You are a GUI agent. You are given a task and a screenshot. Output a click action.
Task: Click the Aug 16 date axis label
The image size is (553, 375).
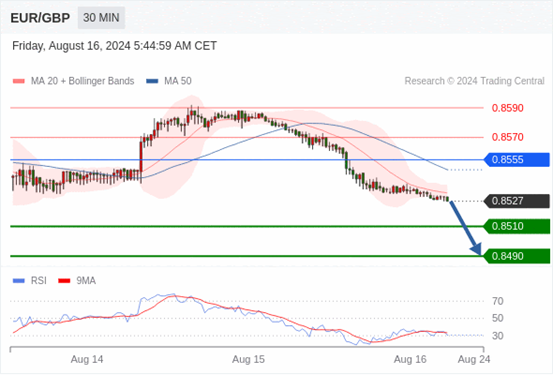click(410, 359)
